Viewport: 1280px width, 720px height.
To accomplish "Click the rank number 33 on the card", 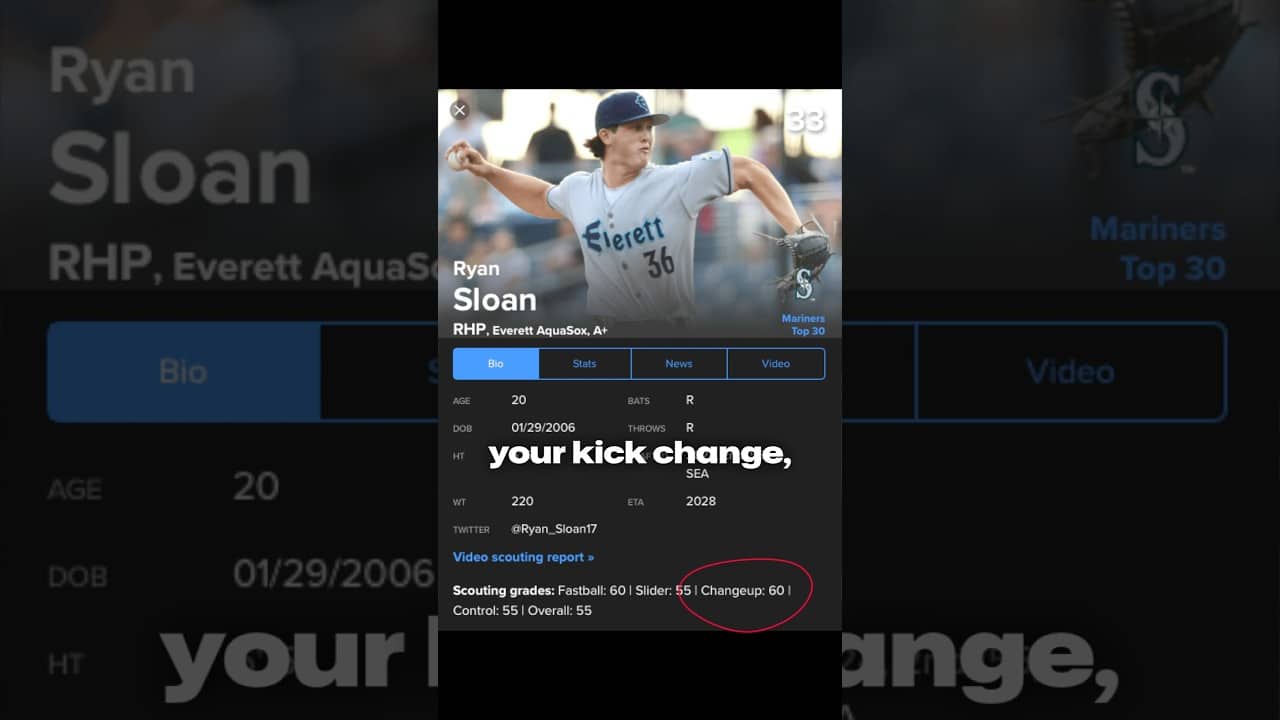I will (805, 121).
